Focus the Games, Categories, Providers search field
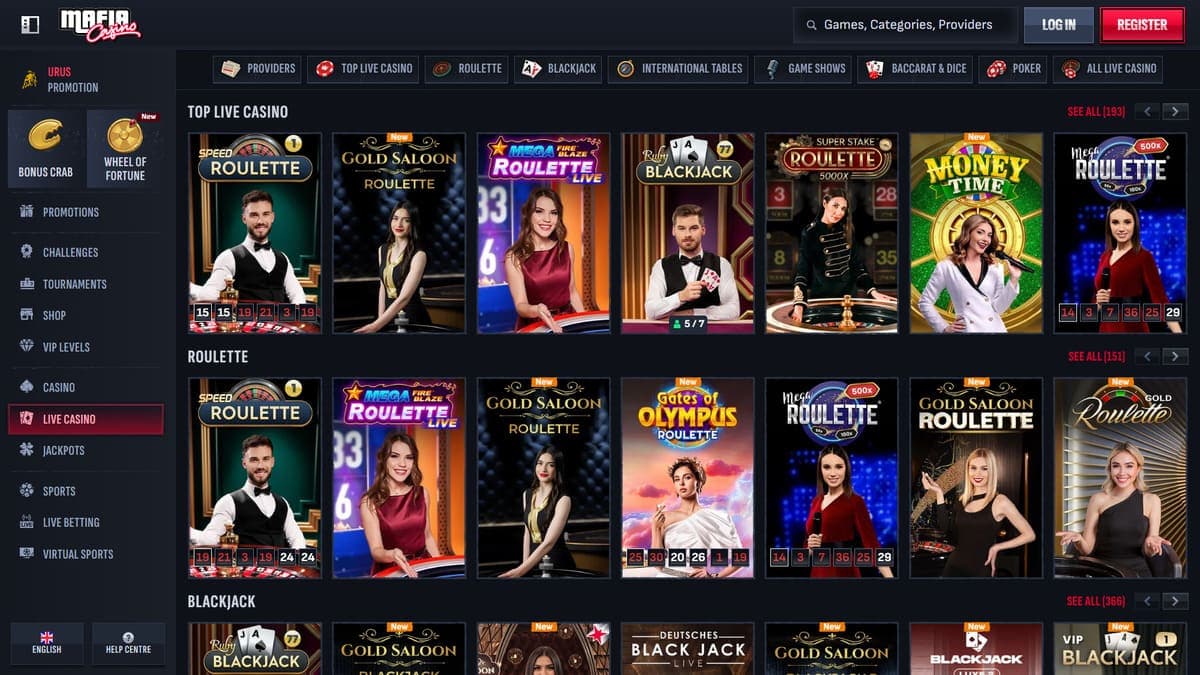Screen dimensions: 1200x675 point(906,25)
